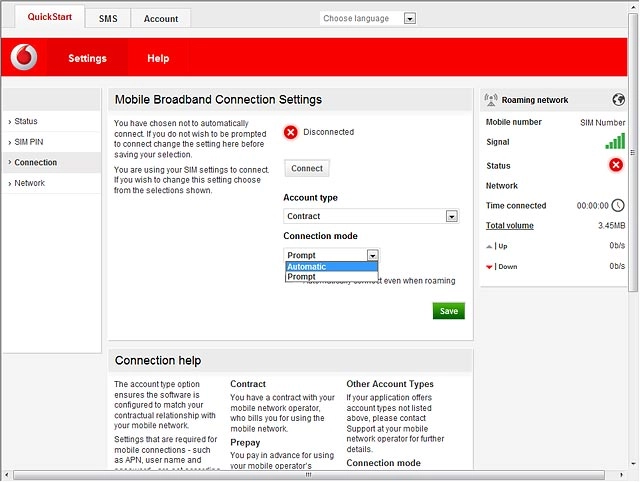Click the scroll right arrow at bottom

click(621, 475)
